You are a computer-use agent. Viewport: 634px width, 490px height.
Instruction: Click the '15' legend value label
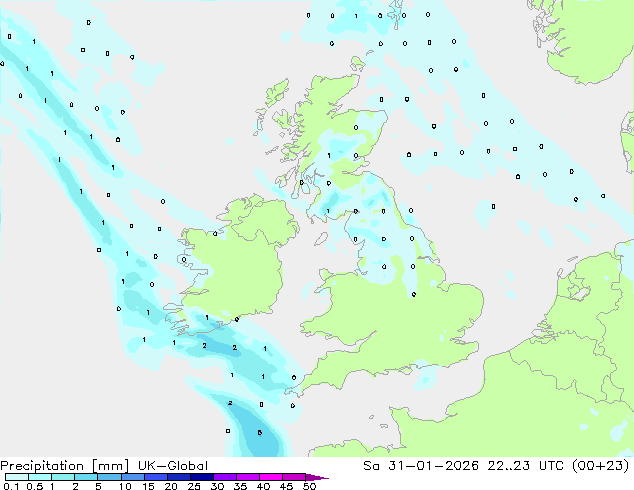pyautogui.click(x=148, y=486)
